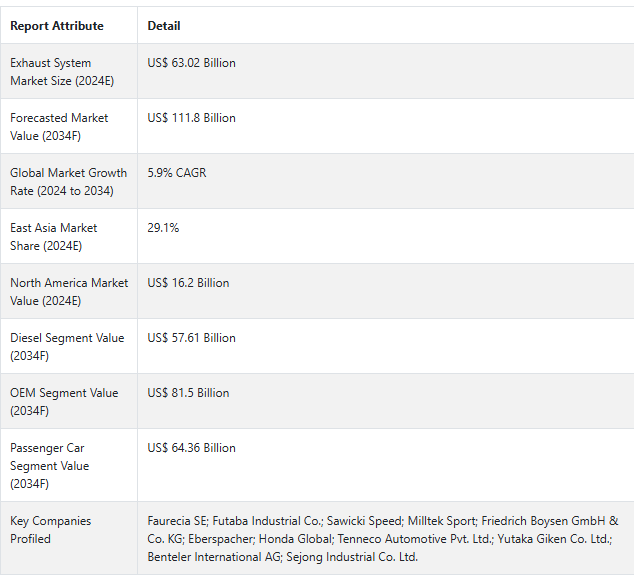Click the 29.1% value

pos(163,228)
